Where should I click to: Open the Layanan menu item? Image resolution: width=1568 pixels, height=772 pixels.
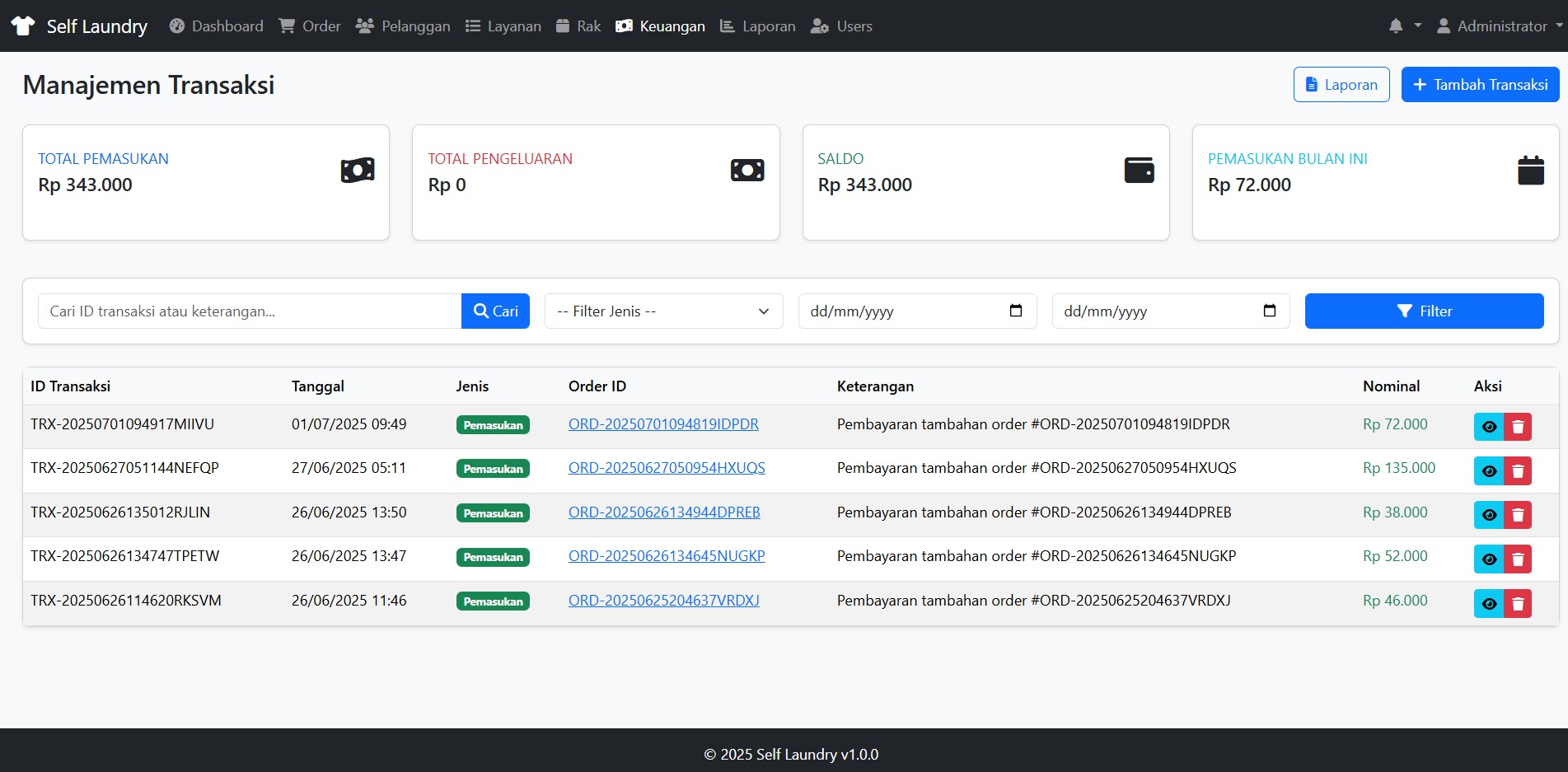503,26
